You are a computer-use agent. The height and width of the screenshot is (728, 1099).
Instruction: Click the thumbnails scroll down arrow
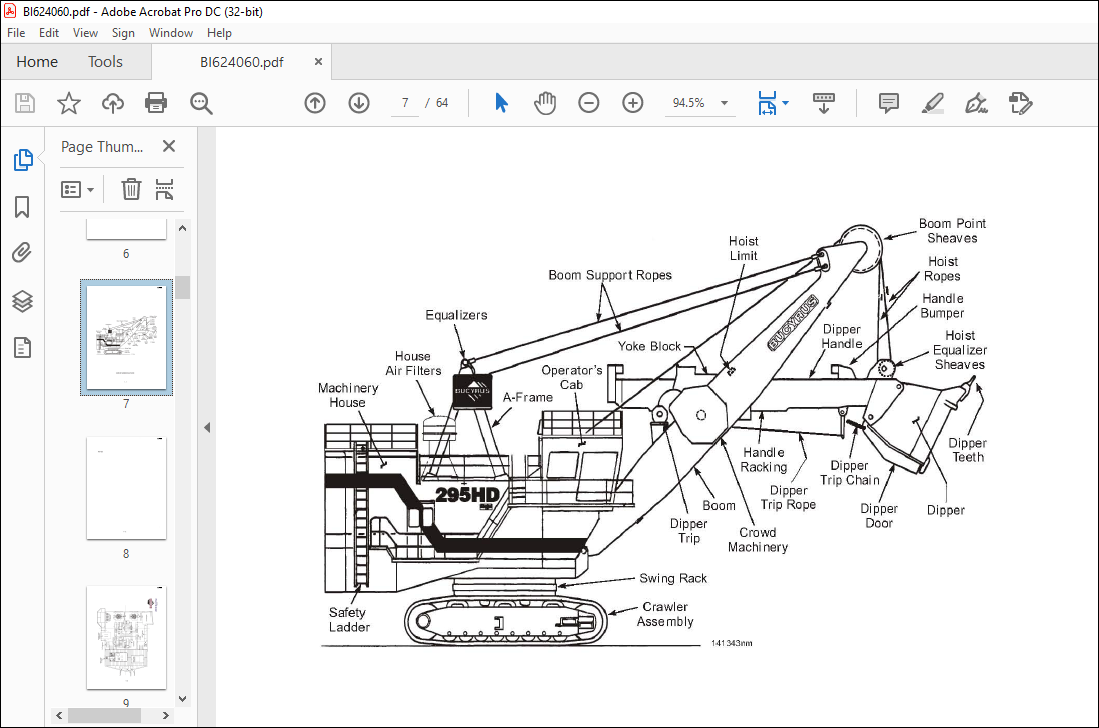pos(183,699)
